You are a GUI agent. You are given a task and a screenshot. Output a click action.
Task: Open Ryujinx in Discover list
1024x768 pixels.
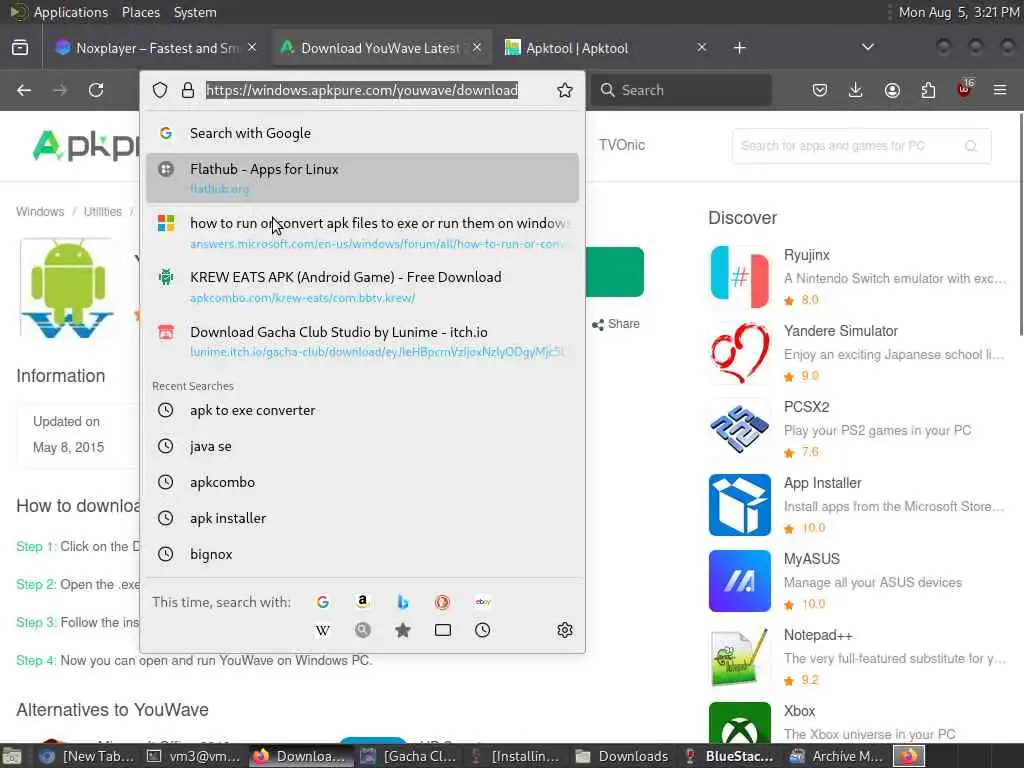(857, 277)
